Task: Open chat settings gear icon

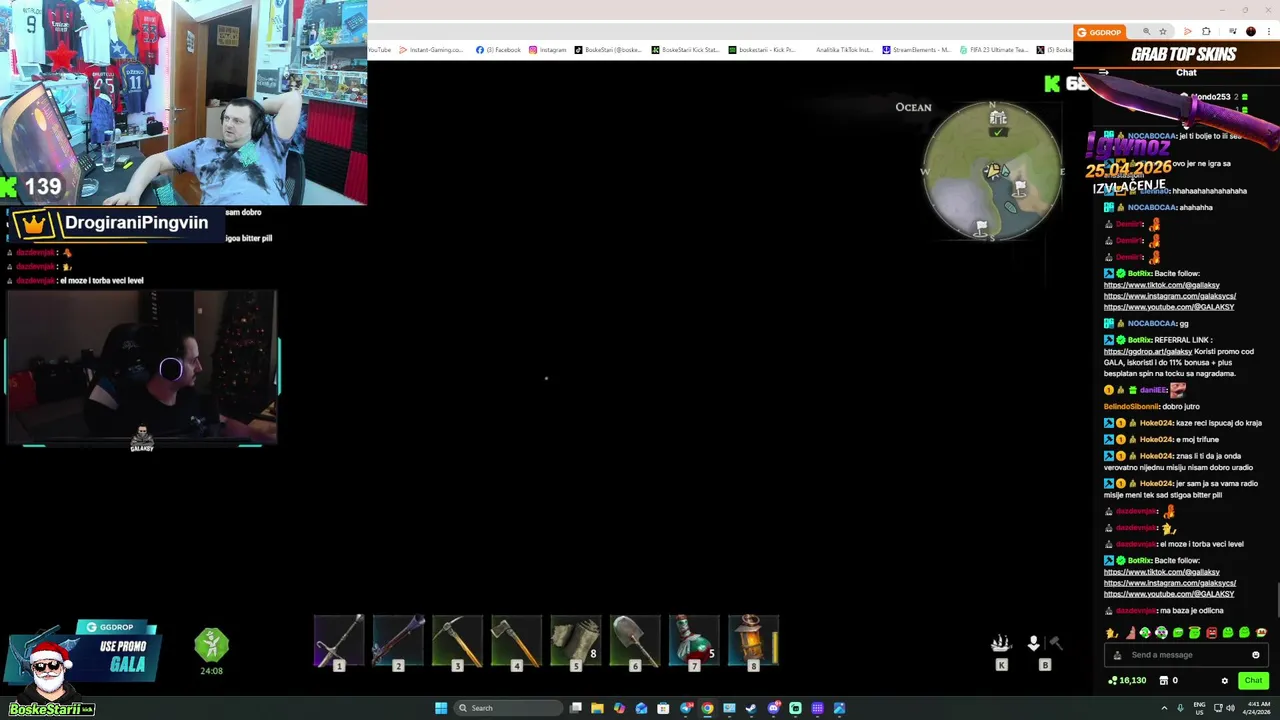Action: [1224, 681]
